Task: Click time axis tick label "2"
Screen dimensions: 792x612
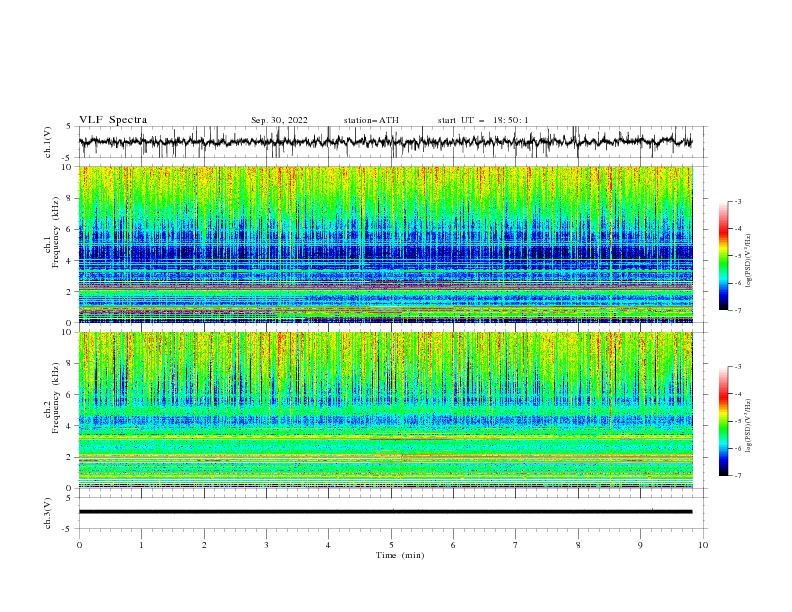Action: point(204,545)
